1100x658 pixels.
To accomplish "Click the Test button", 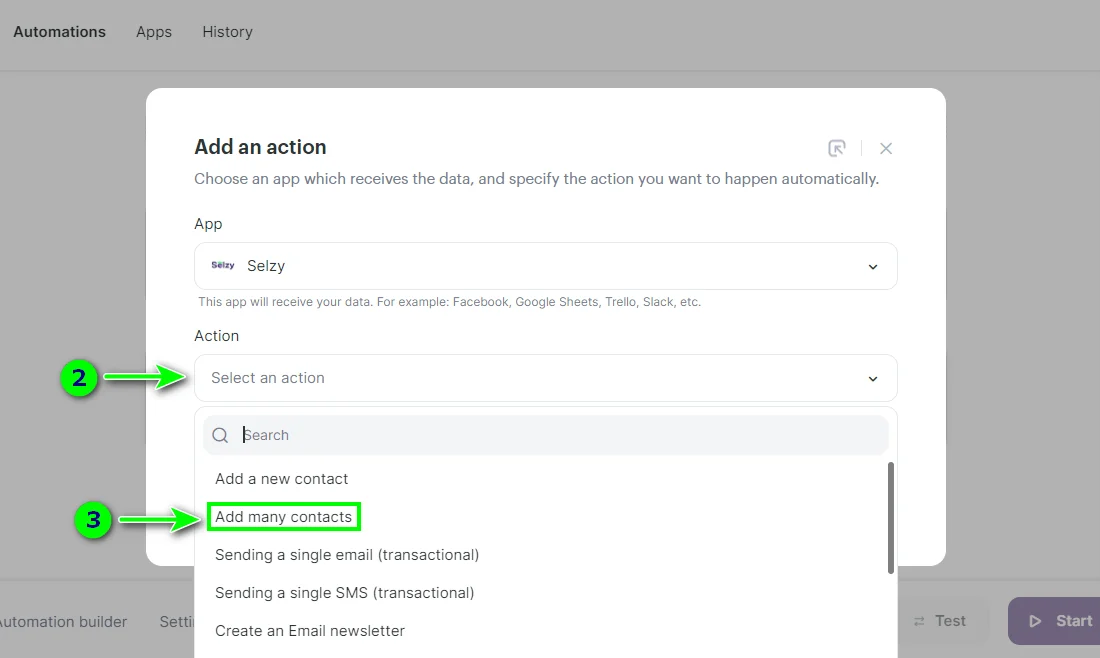I will tap(943, 621).
